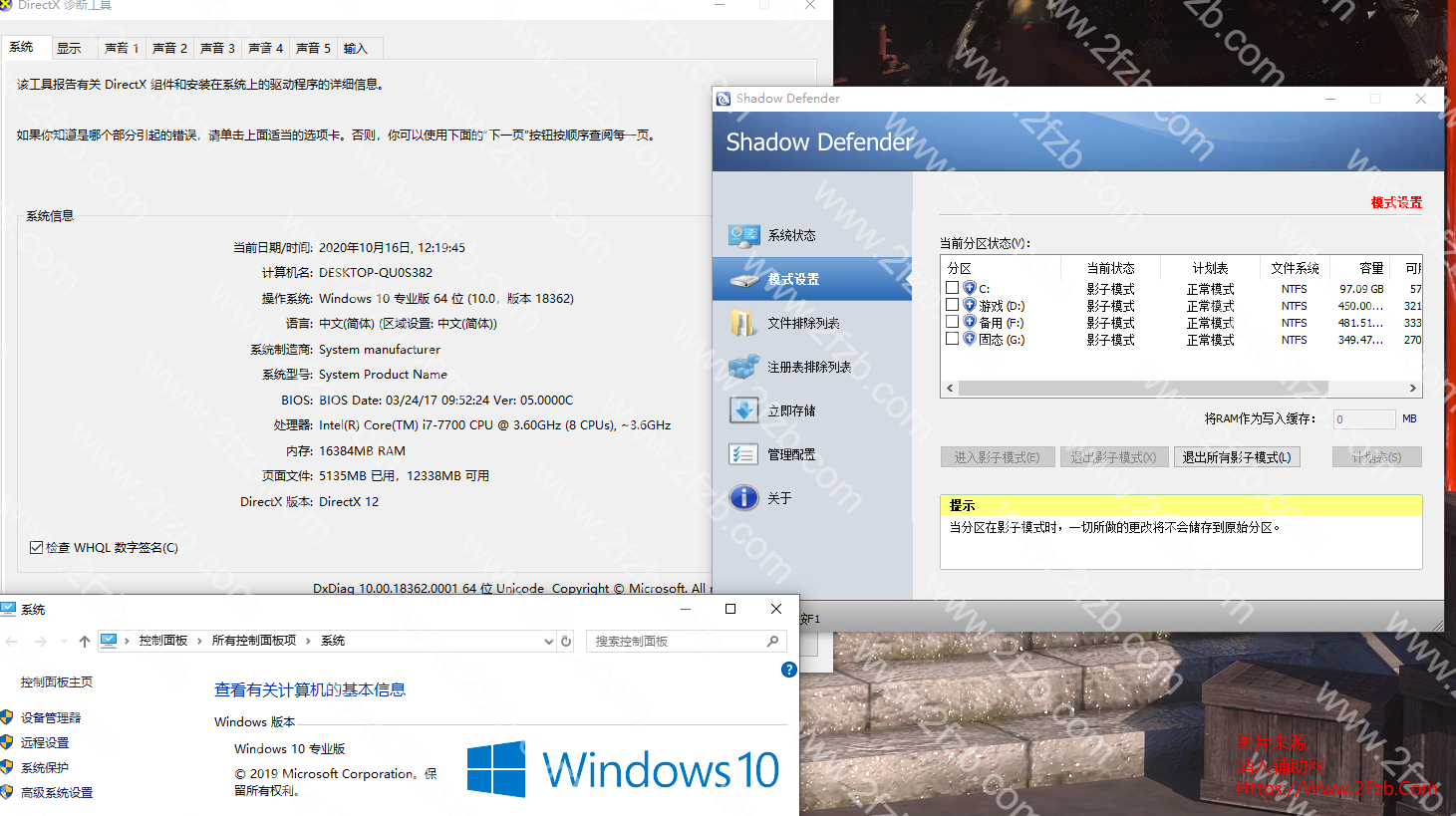The image size is (1456, 816).
Task: Check the box for 备用 (F:)
Action: 952,322
